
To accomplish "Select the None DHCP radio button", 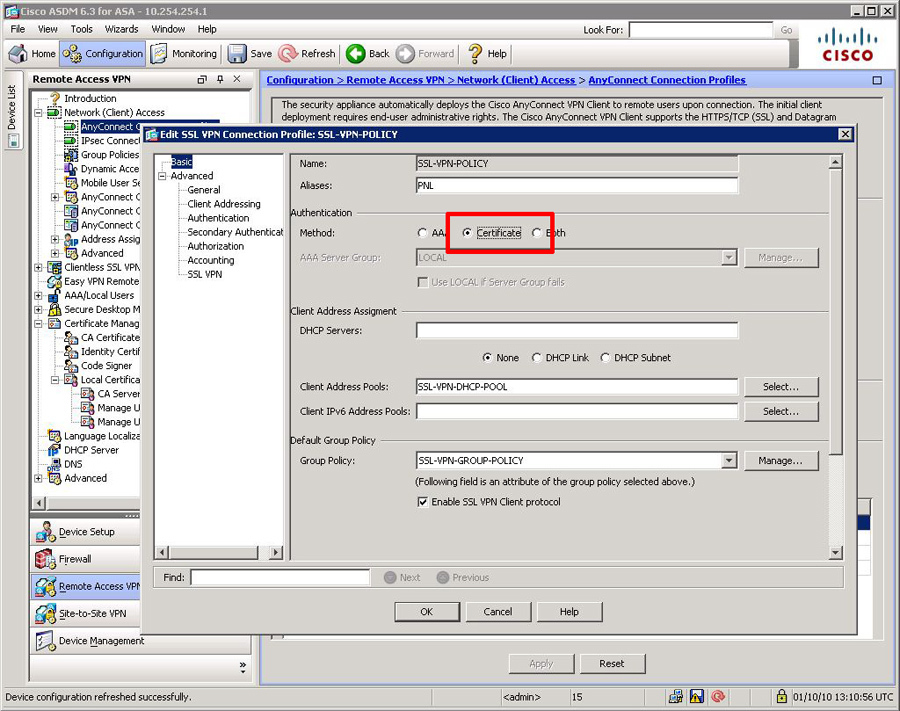I will (487, 358).
